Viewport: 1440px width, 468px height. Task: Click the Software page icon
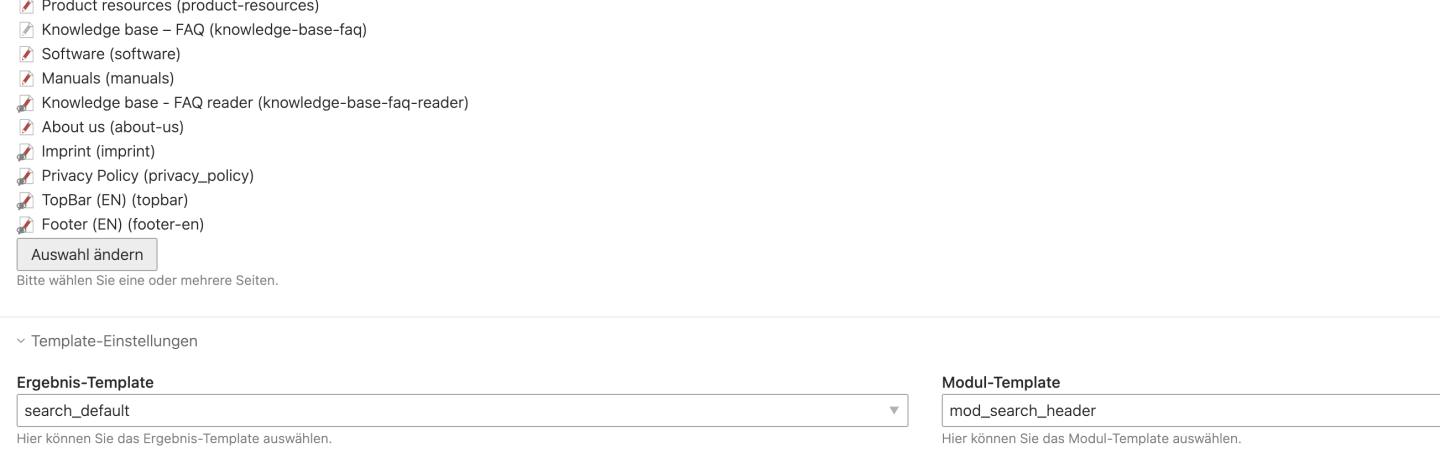tap(26, 54)
